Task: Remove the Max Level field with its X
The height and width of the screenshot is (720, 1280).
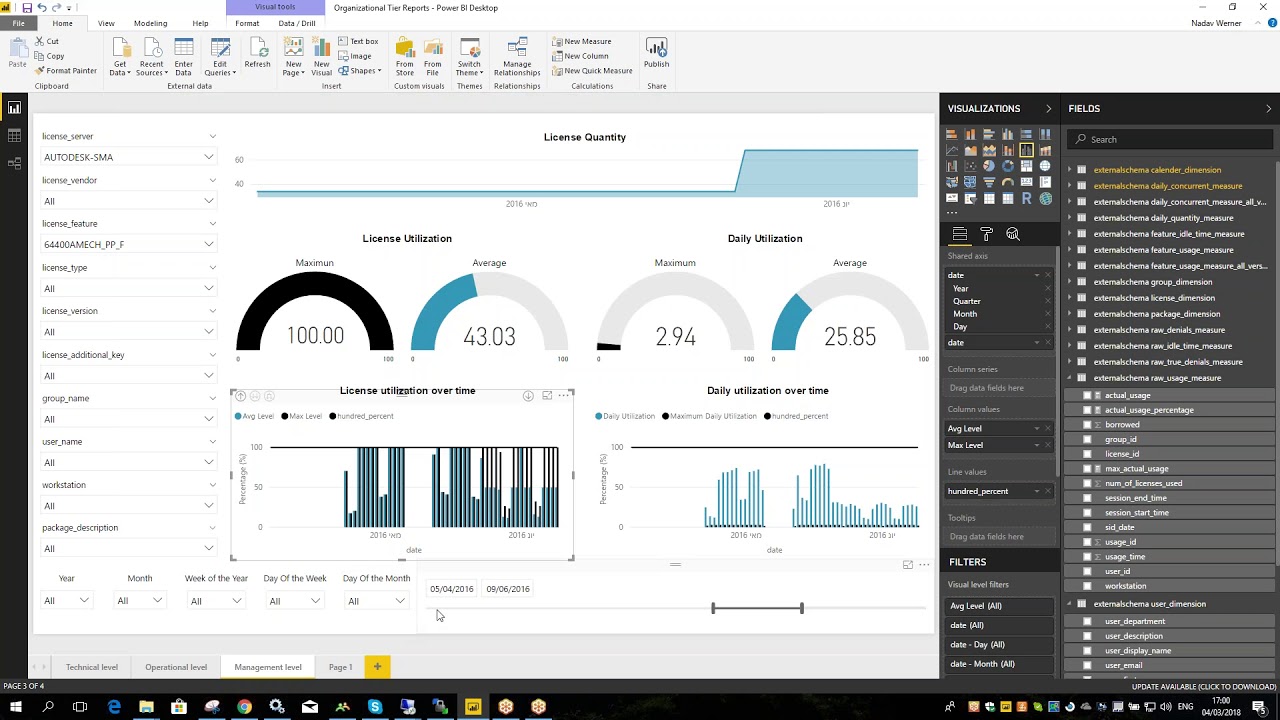Action: 1049,445
